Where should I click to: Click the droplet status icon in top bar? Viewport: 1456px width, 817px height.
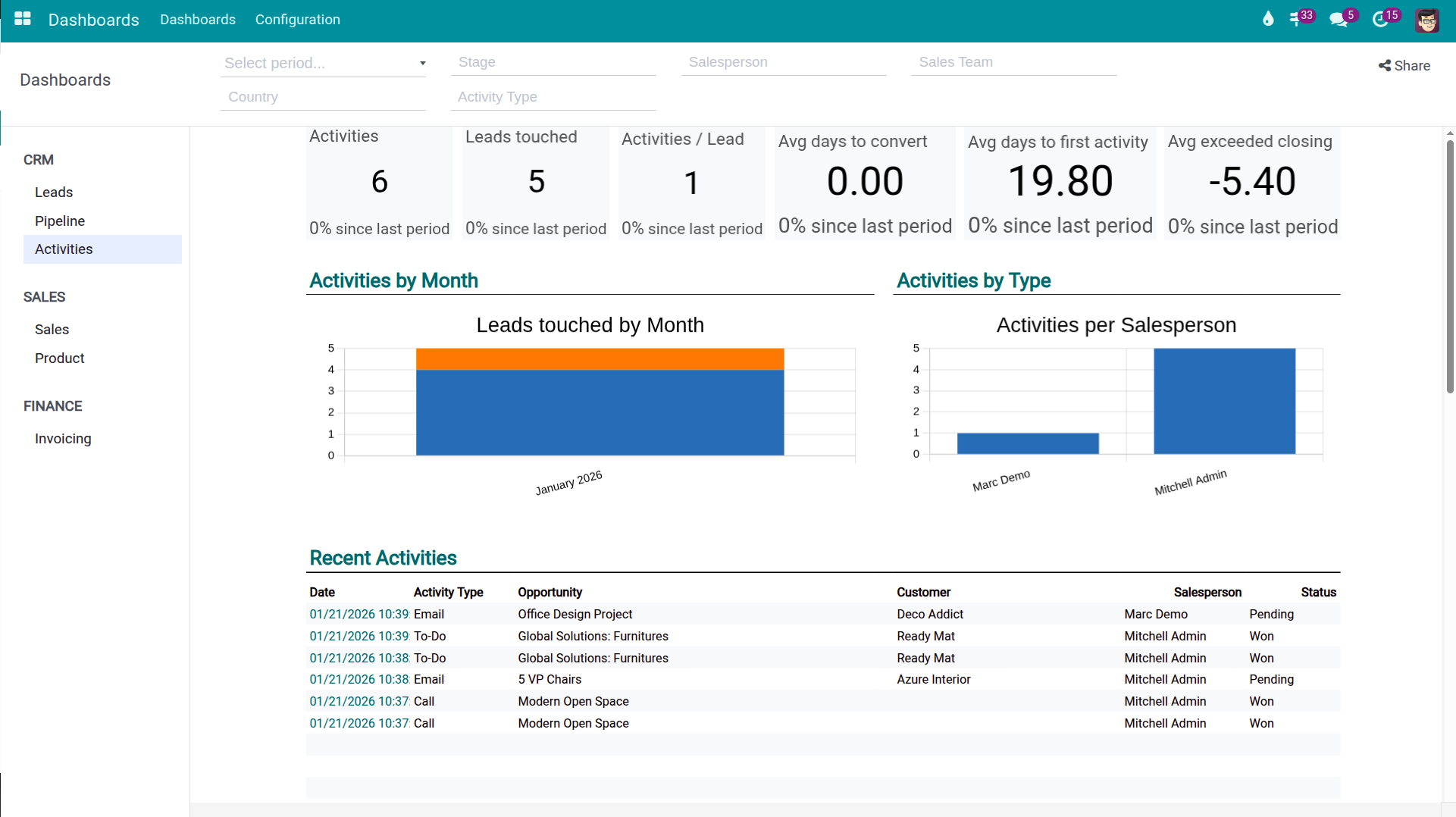1268,19
